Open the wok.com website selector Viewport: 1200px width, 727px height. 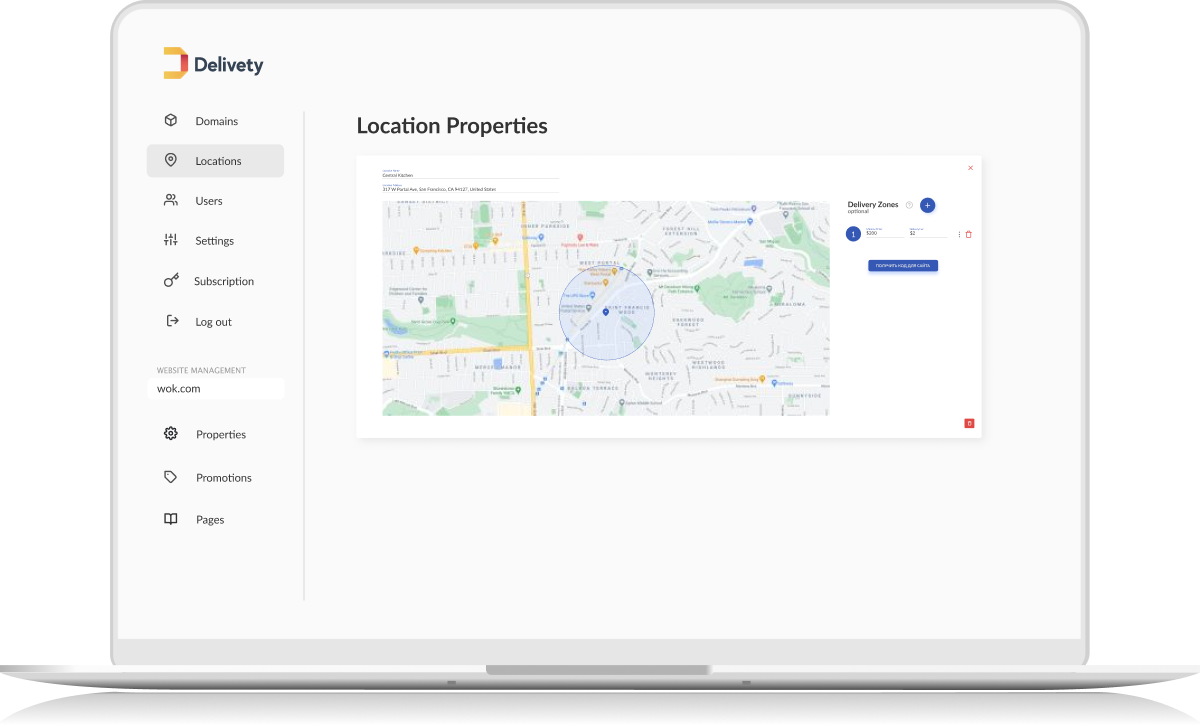click(215, 388)
